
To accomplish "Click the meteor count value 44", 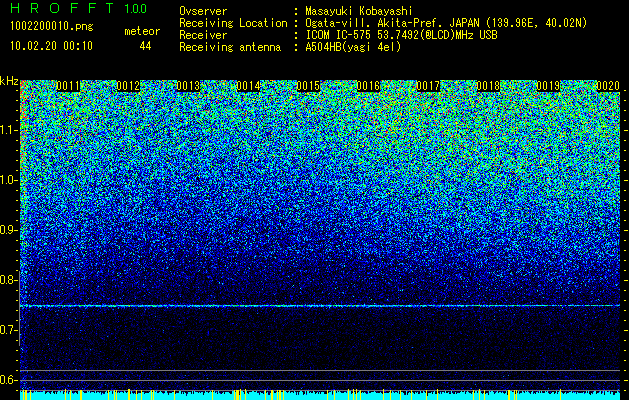I will tap(145, 46).
